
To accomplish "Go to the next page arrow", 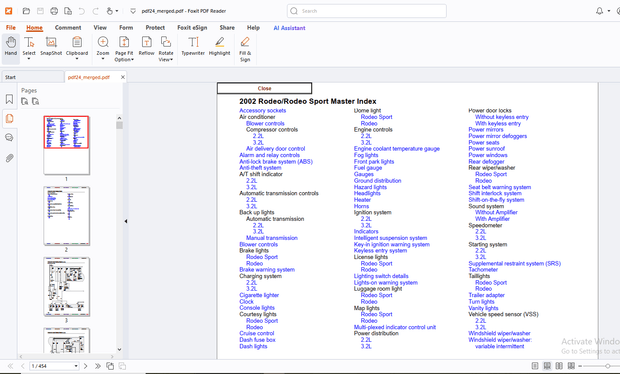I will [85, 366].
